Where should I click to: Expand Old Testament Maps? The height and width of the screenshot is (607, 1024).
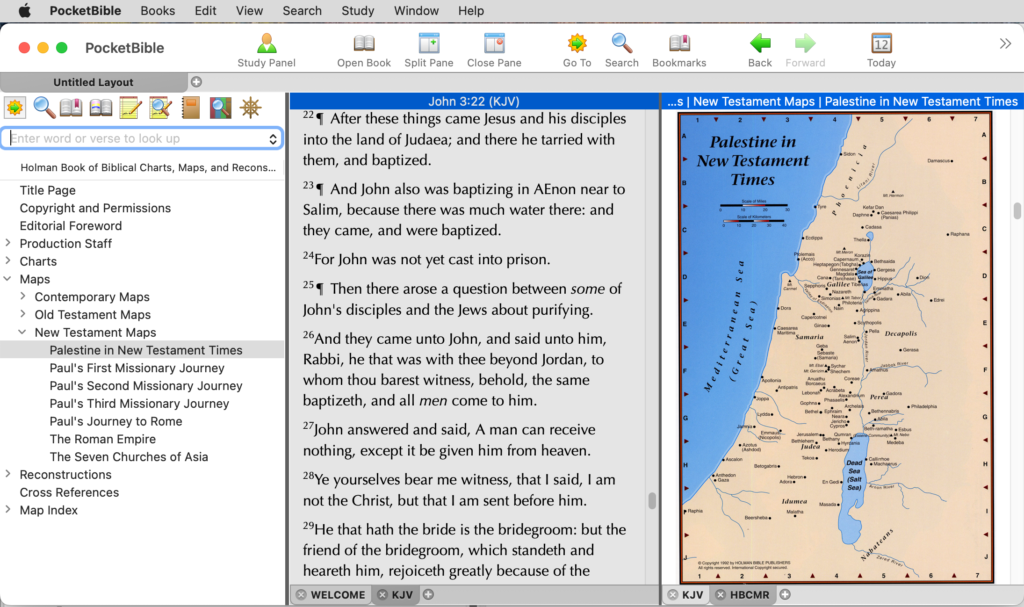pyautogui.click(x=23, y=314)
